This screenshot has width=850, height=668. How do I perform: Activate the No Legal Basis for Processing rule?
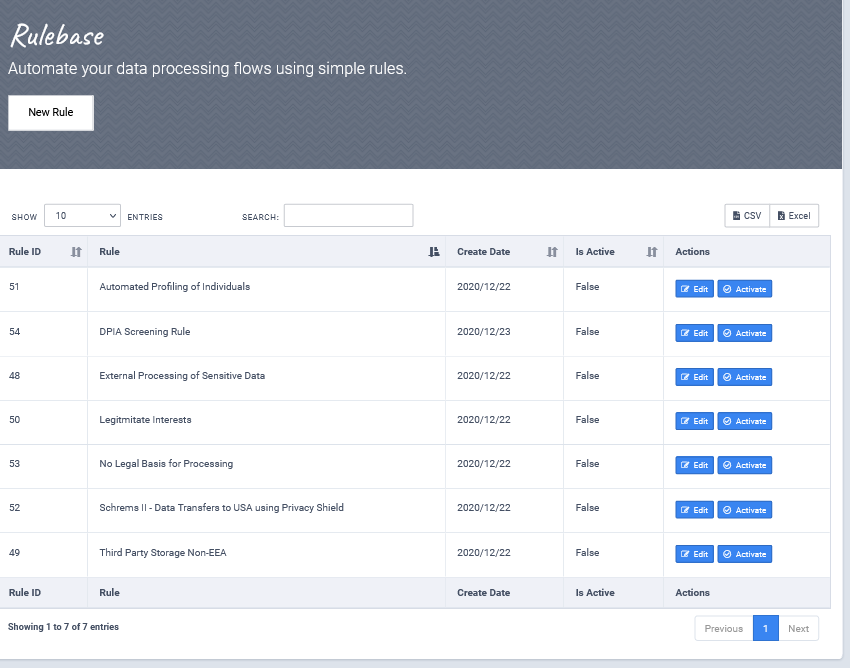point(744,465)
